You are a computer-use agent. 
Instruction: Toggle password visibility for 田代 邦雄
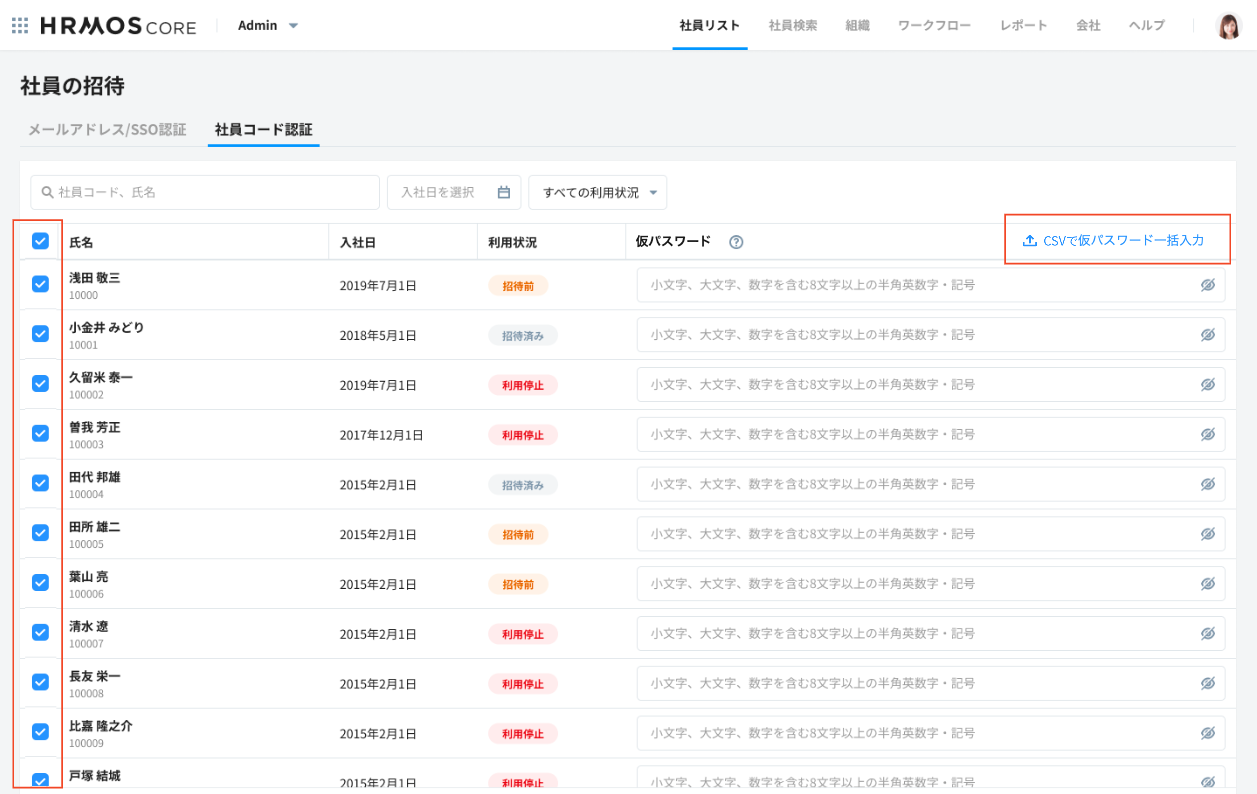pyautogui.click(x=1207, y=484)
